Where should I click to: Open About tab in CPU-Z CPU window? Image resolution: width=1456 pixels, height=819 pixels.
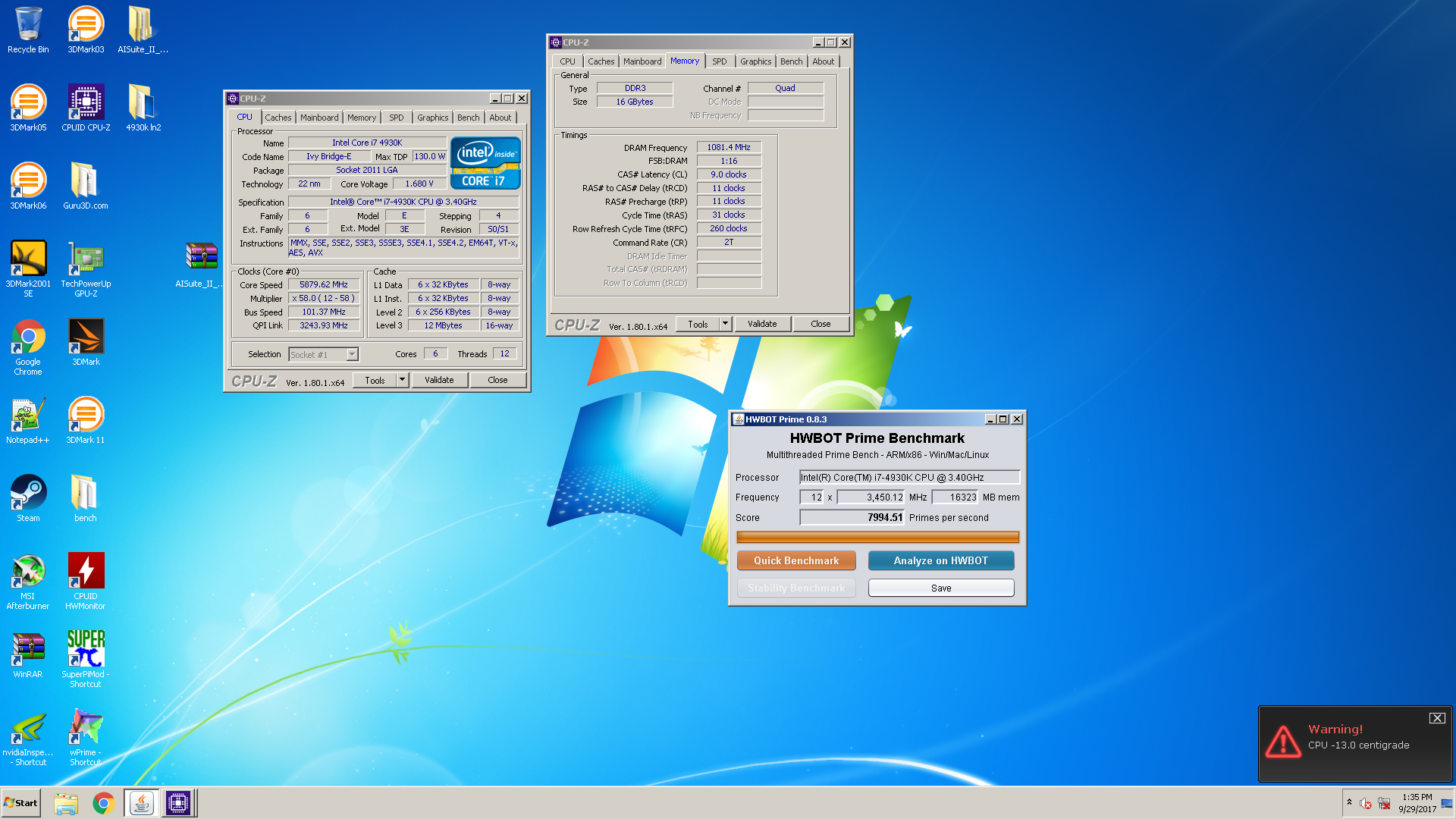tap(500, 118)
